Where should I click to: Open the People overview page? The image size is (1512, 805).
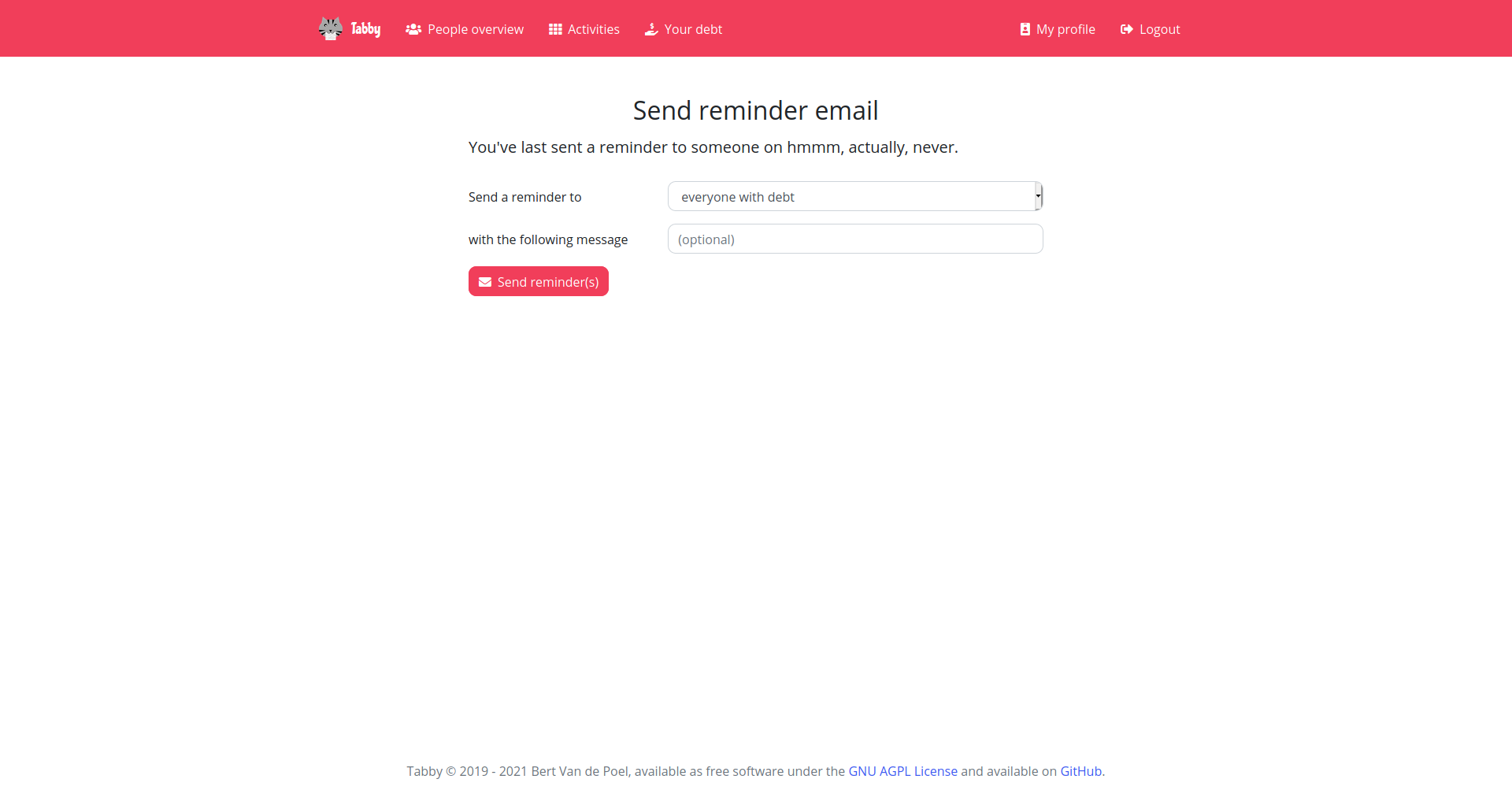point(475,29)
